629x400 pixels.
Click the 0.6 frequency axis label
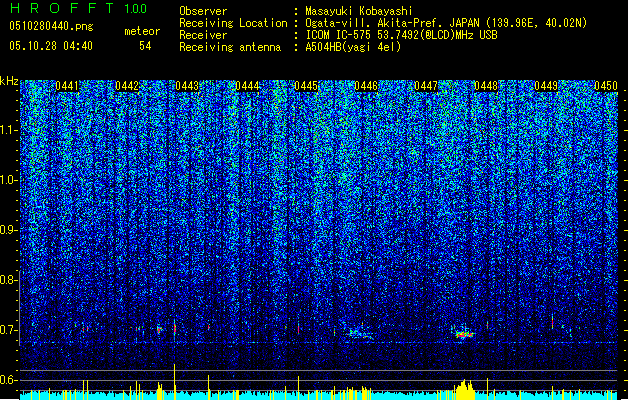tap(8, 380)
